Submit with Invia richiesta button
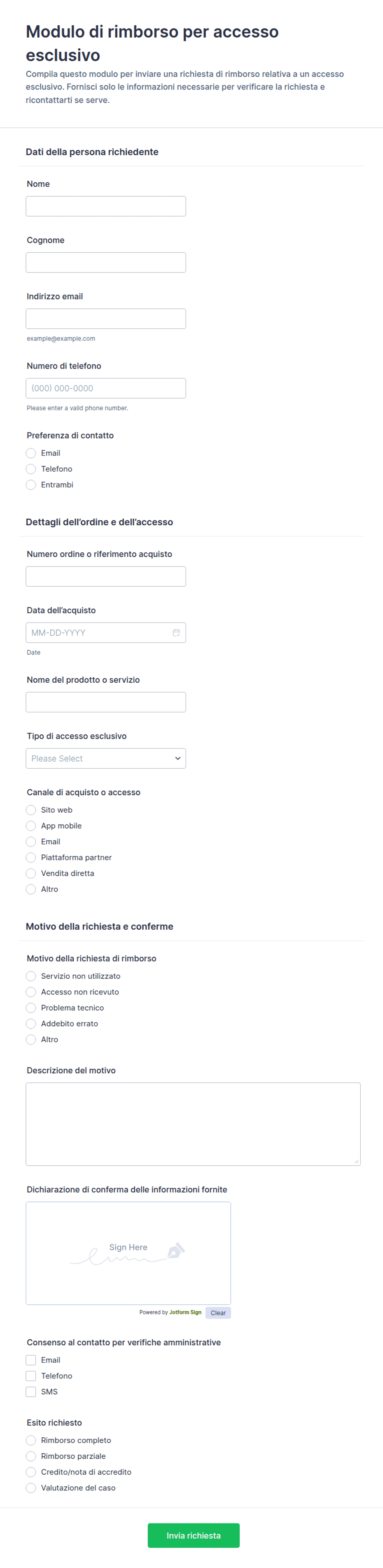 tap(193, 1536)
